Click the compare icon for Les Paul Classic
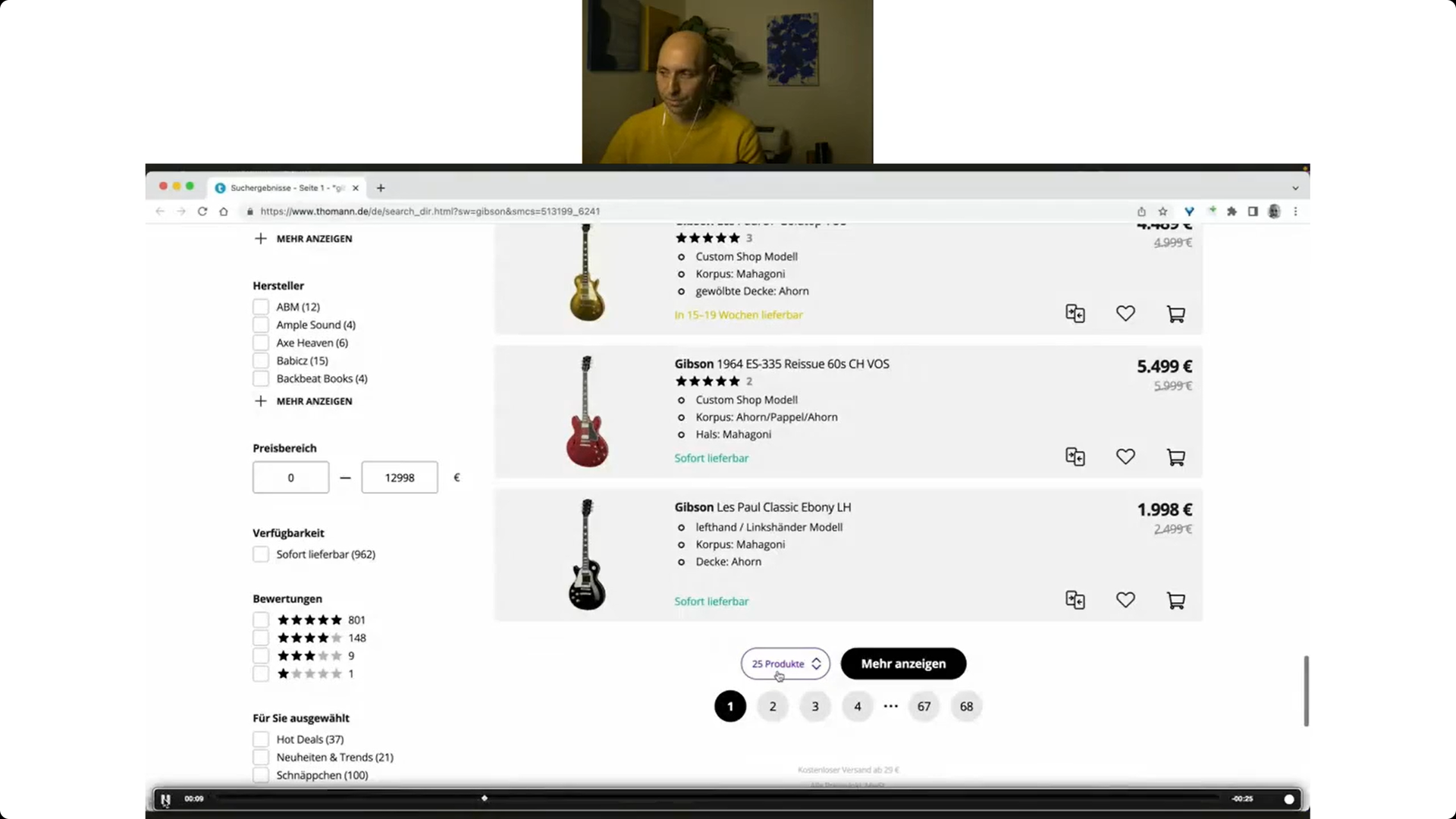This screenshot has width=1456, height=819. pos(1075,600)
